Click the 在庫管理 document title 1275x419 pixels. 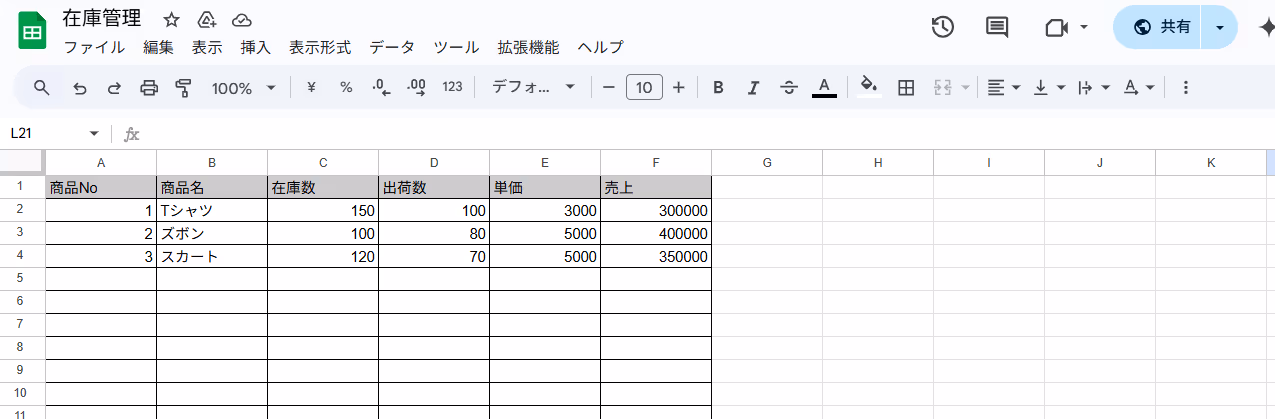[101, 19]
